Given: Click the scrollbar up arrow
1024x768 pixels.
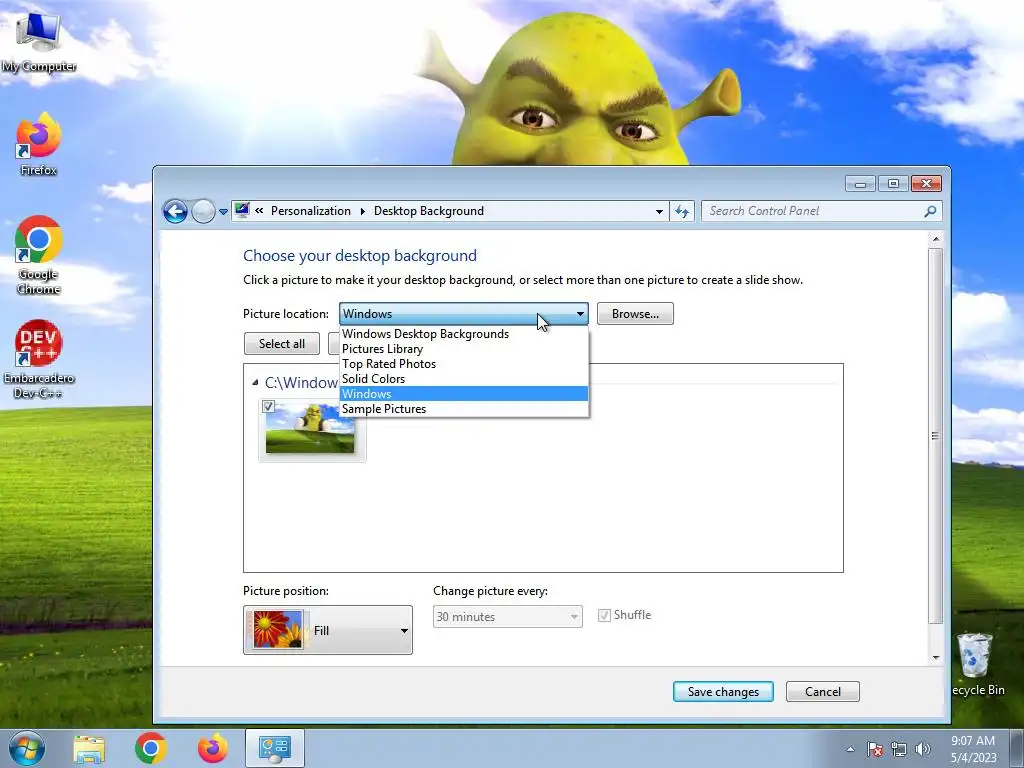Looking at the screenshot, I should pyautogui.click(x=935, y=240).
